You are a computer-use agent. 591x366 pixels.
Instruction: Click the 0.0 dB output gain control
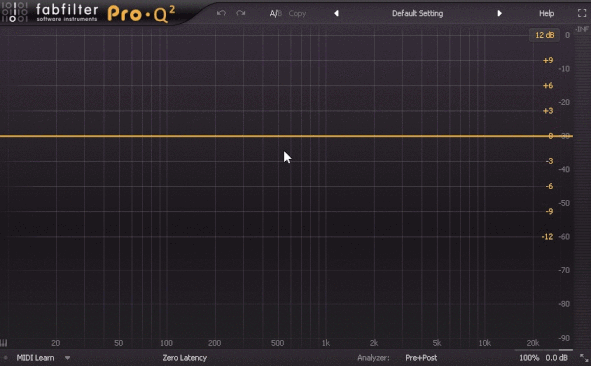point(556,358)
